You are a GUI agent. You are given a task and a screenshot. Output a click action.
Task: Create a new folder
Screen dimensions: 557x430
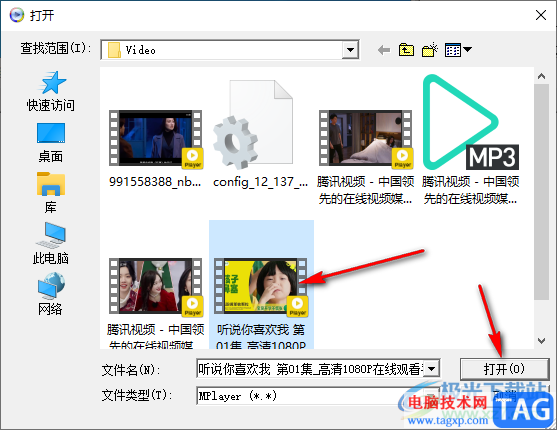point(429,50)
